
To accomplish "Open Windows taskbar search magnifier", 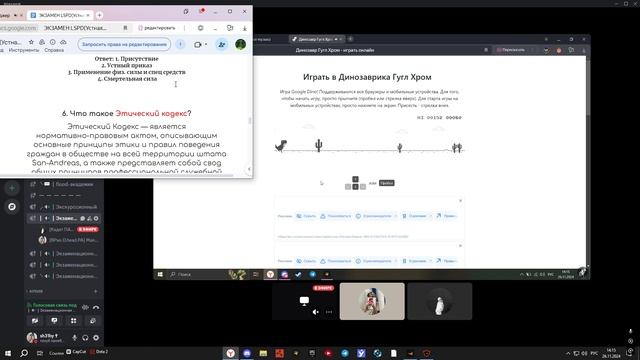I will [24, 353].
